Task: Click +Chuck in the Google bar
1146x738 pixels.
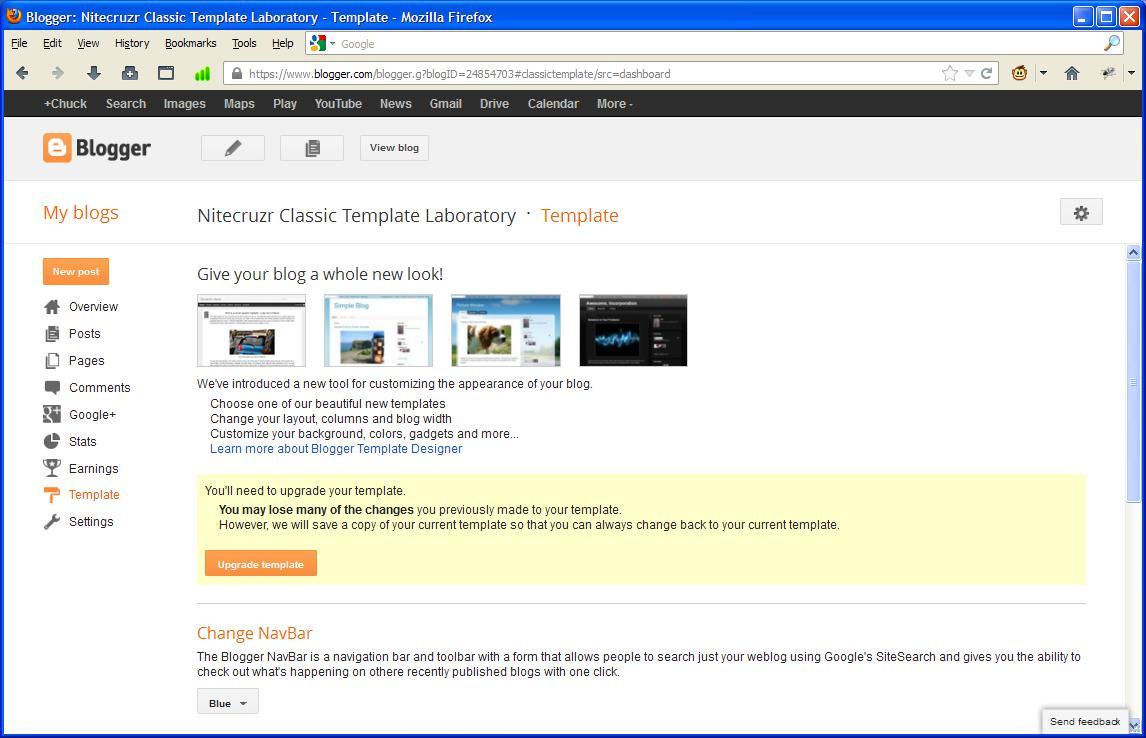Action: click(65, 104)
